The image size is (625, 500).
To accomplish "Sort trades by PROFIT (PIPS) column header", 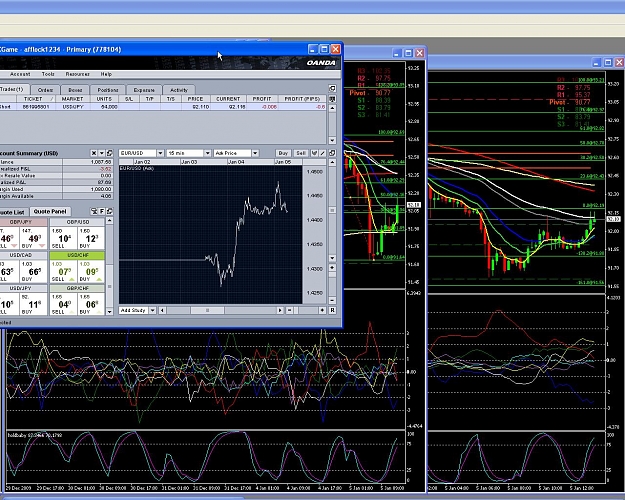I will pyautogui.click(x=302, y=99).
